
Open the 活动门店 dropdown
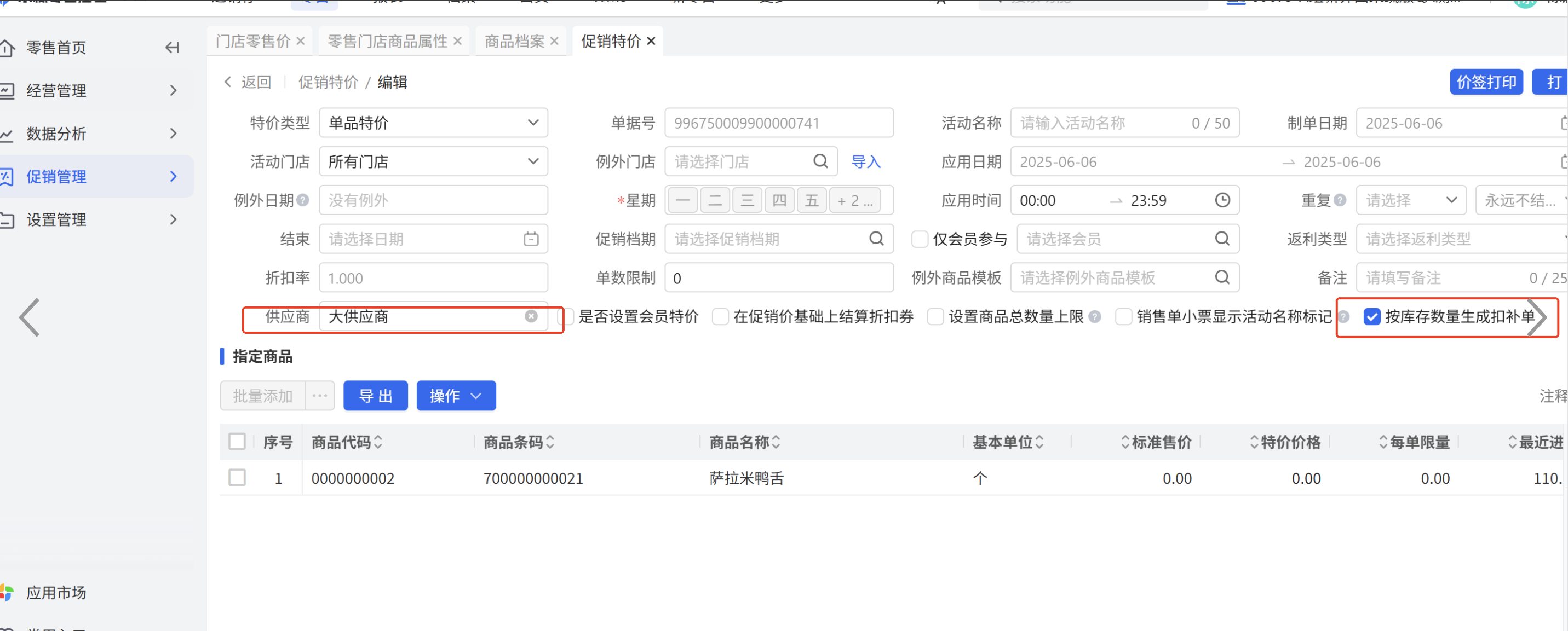[433, 161]
